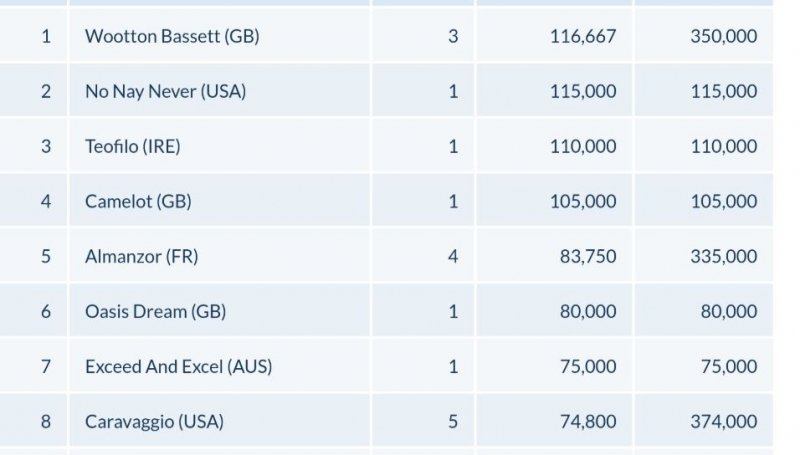Select the rank 4 cell beside Camelot

46,202
